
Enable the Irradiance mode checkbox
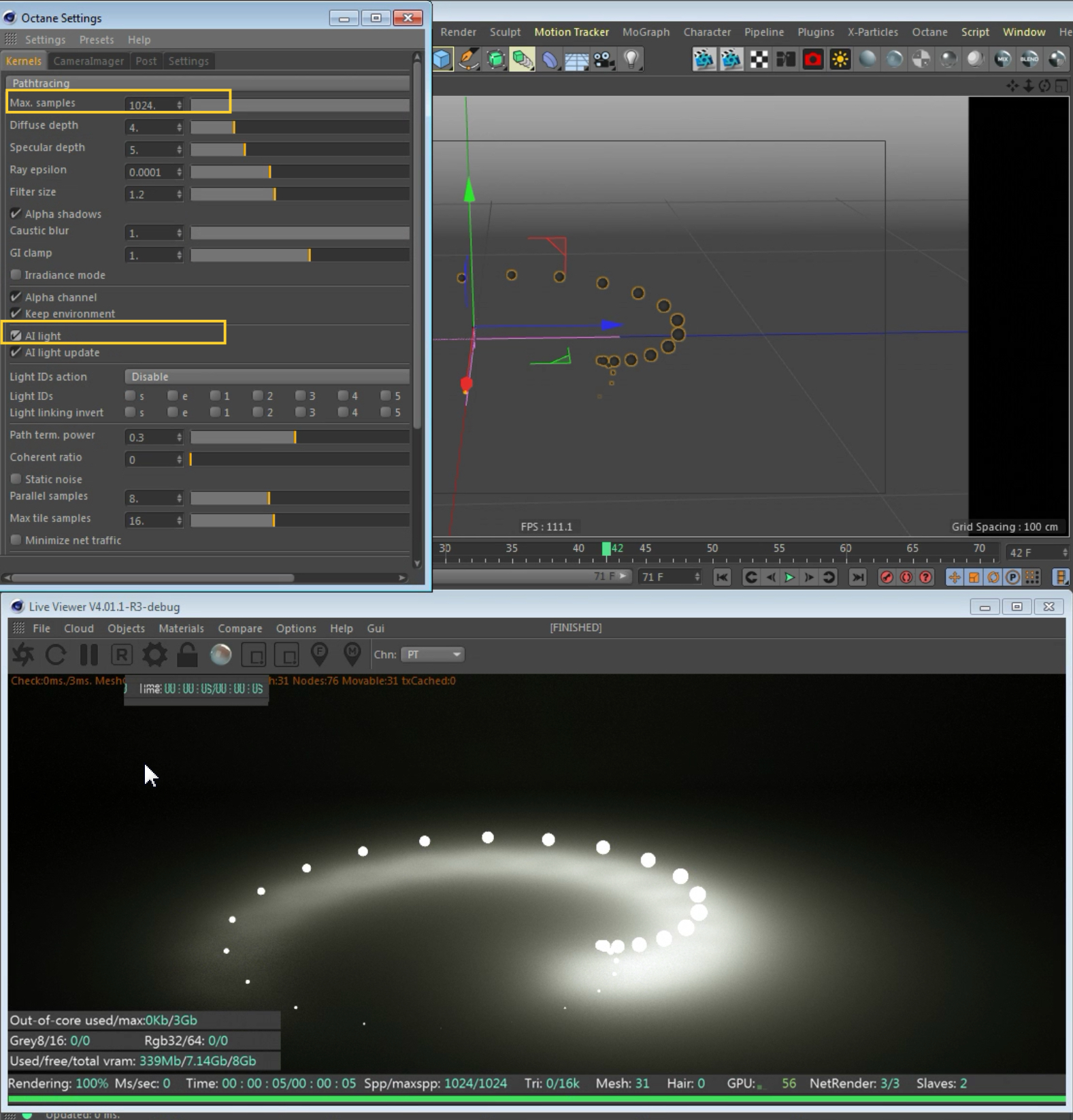click(16, 275)
